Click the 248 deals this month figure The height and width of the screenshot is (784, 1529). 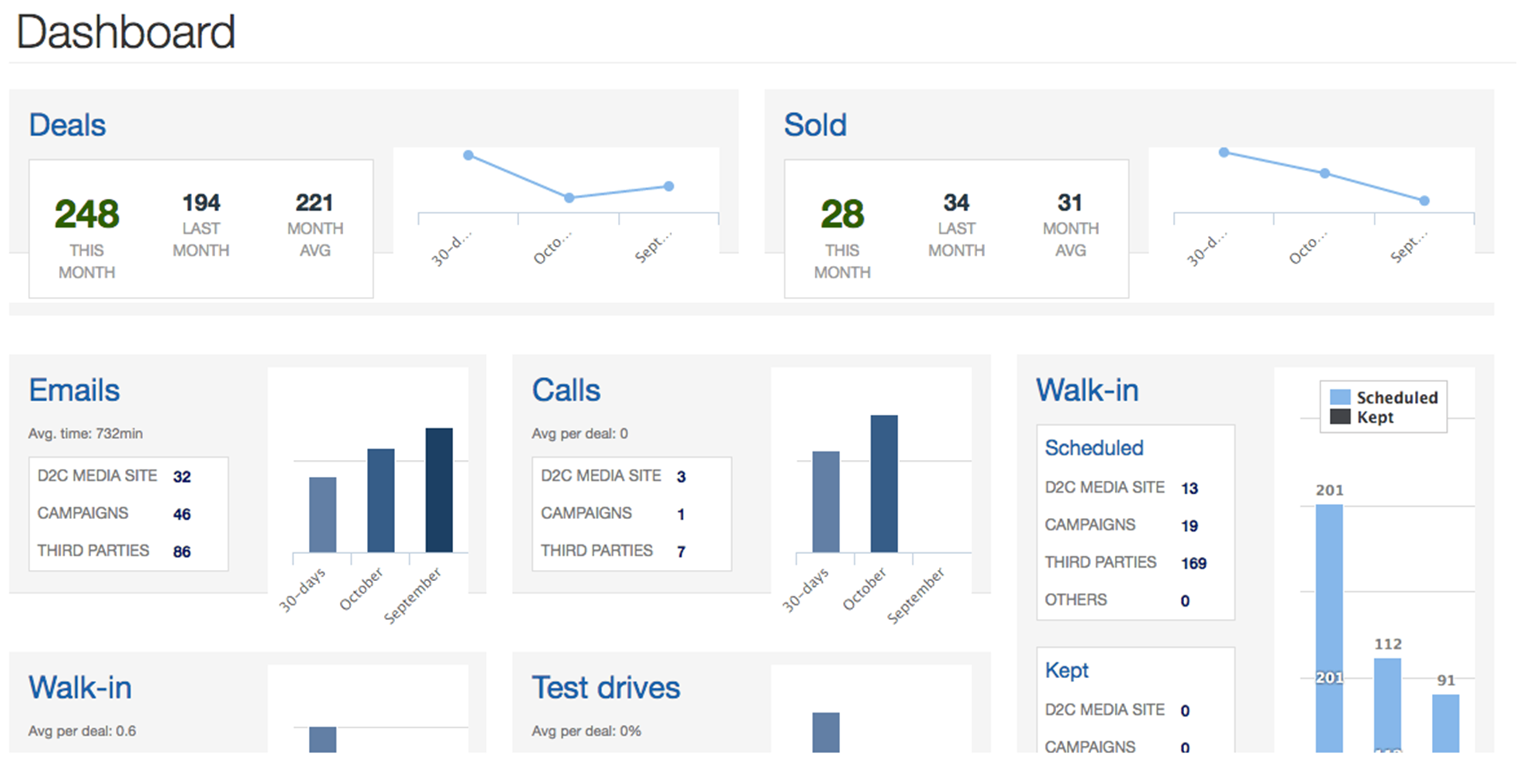pyautogui.click(x=87, y=214)
